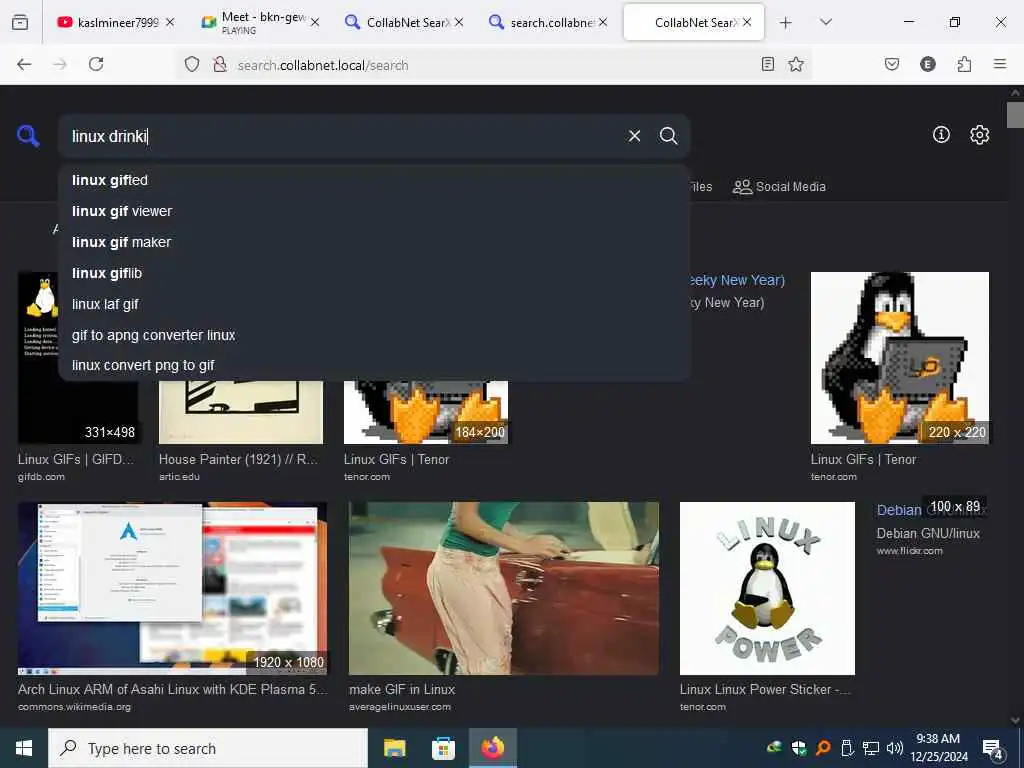
Task: Open make GIF in Linux thumbnail
Action: tap(504, 588)
